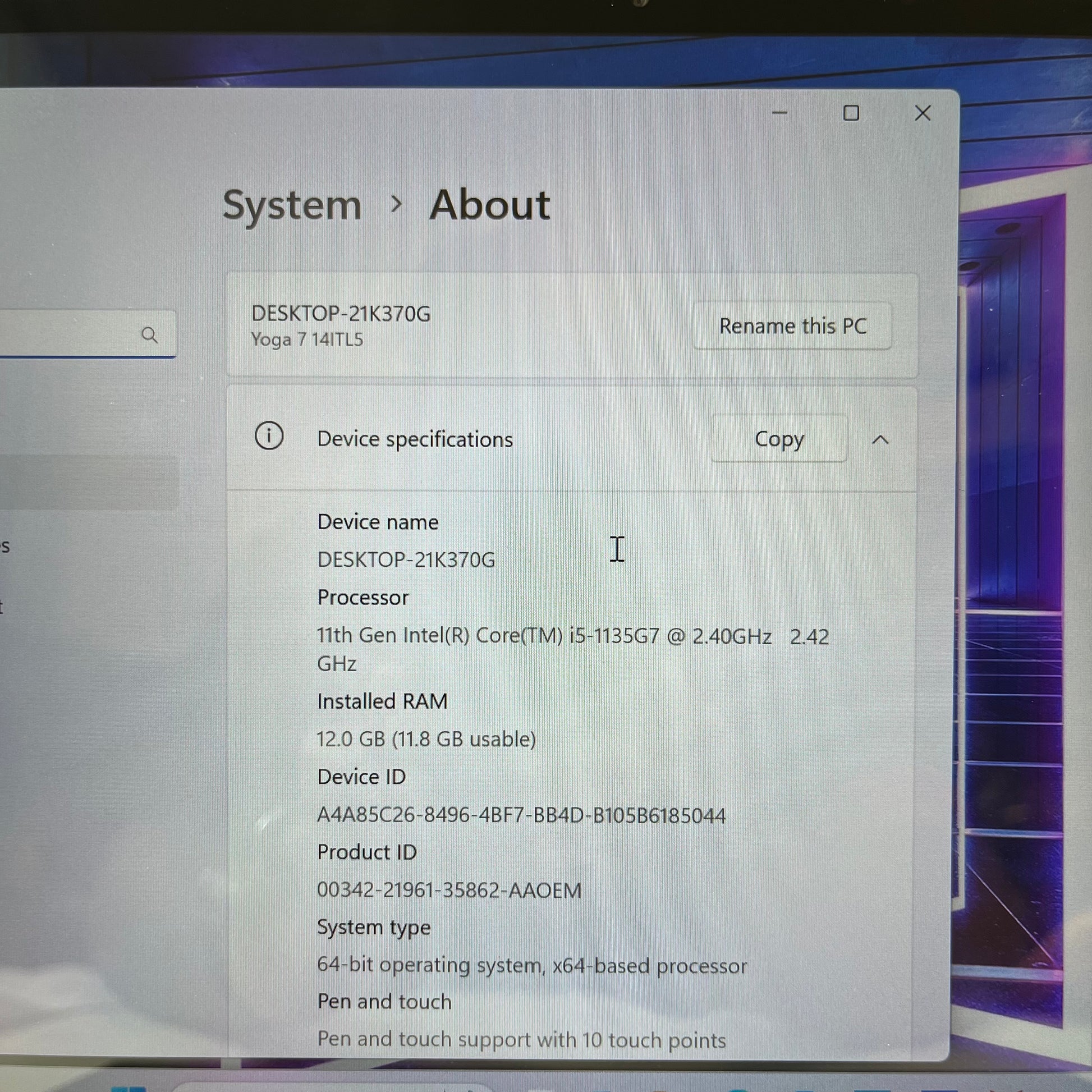1092x1092 pixels.
Task: Click the Device ID value A4A85C26-8496-4BF7-BB4D-B105B6185044
Action: [x=521, y=815]
